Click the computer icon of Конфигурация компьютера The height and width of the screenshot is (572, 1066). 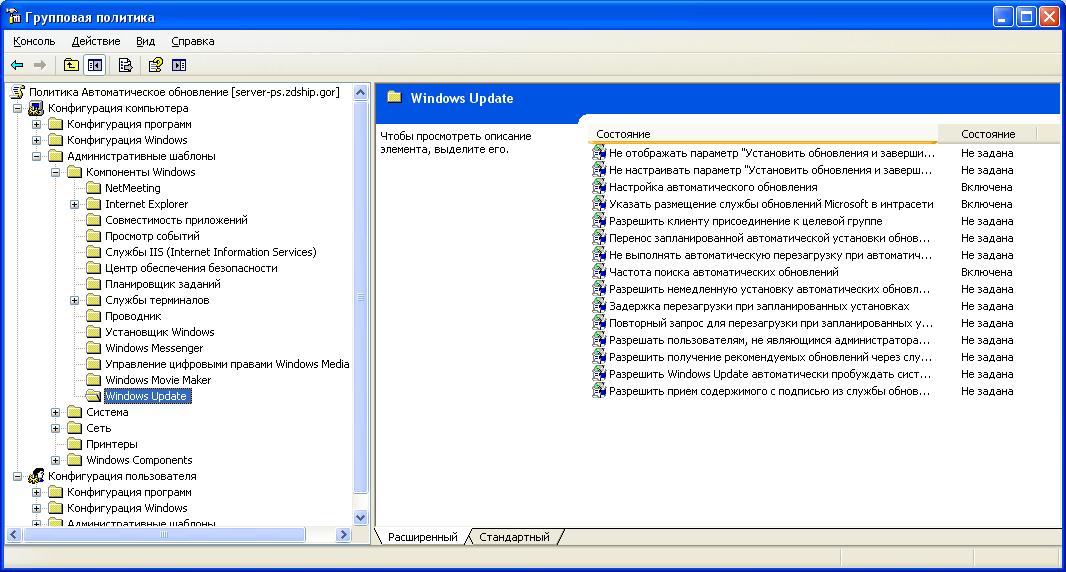(x=36, y=108)
